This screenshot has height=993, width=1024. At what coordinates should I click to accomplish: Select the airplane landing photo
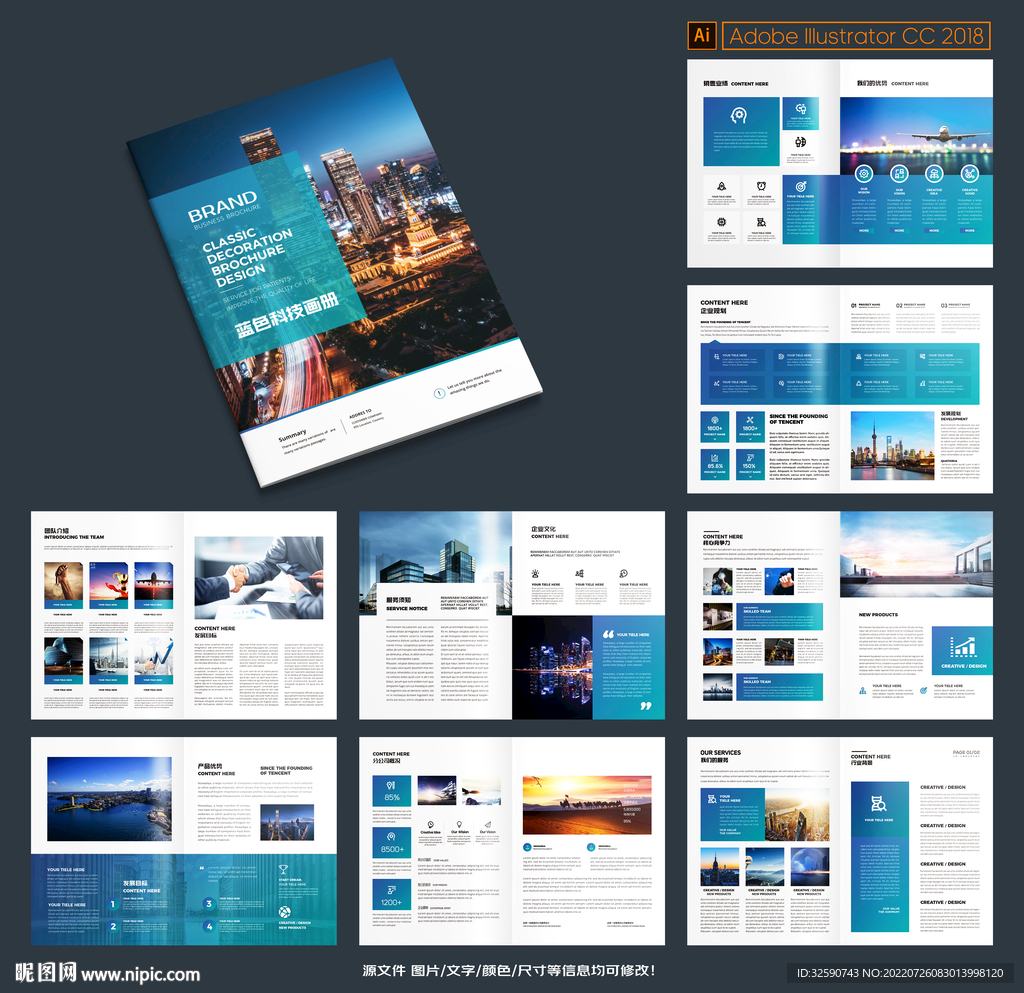(916, 136)
